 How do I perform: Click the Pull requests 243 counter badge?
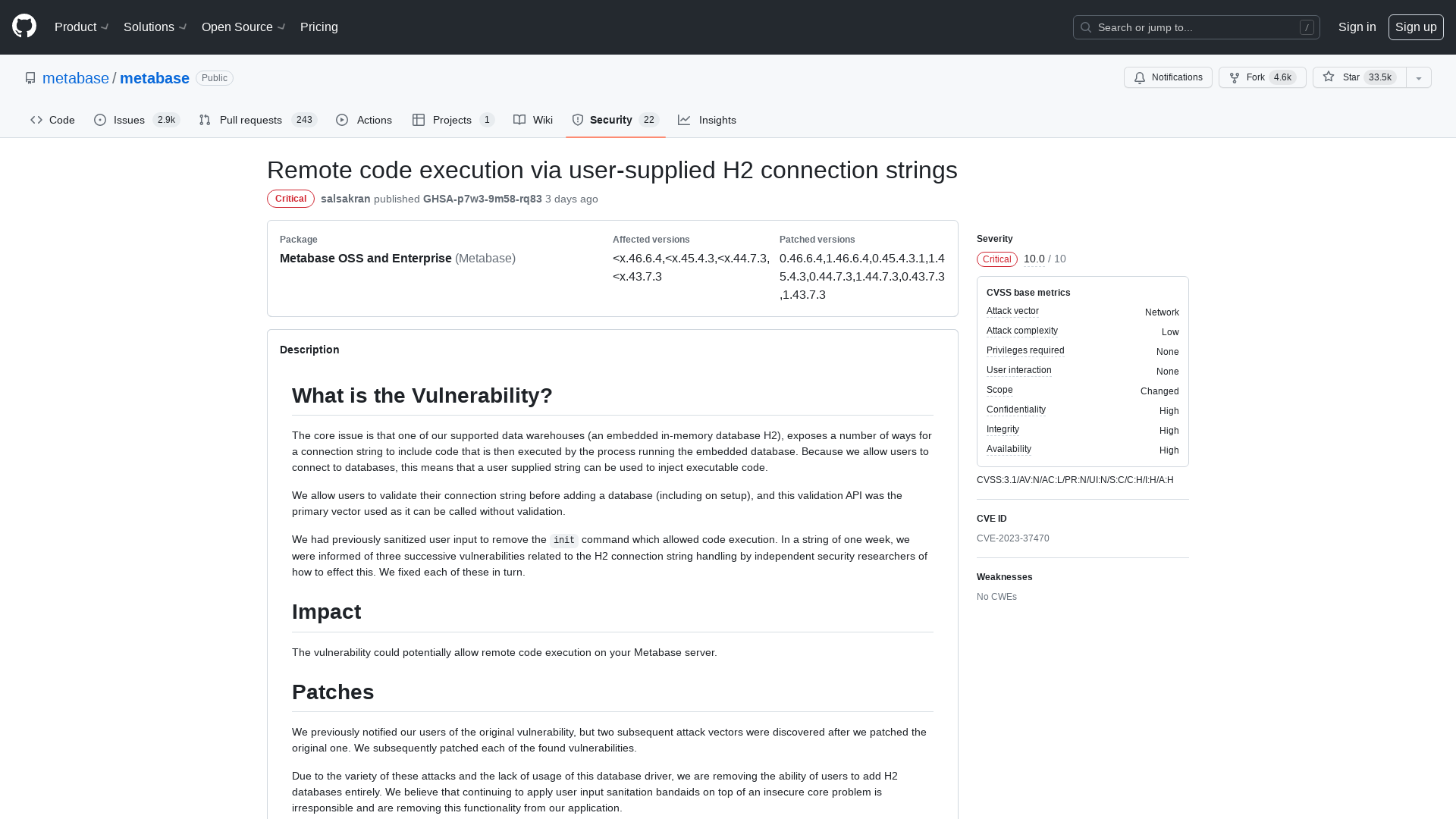[304, 120]
